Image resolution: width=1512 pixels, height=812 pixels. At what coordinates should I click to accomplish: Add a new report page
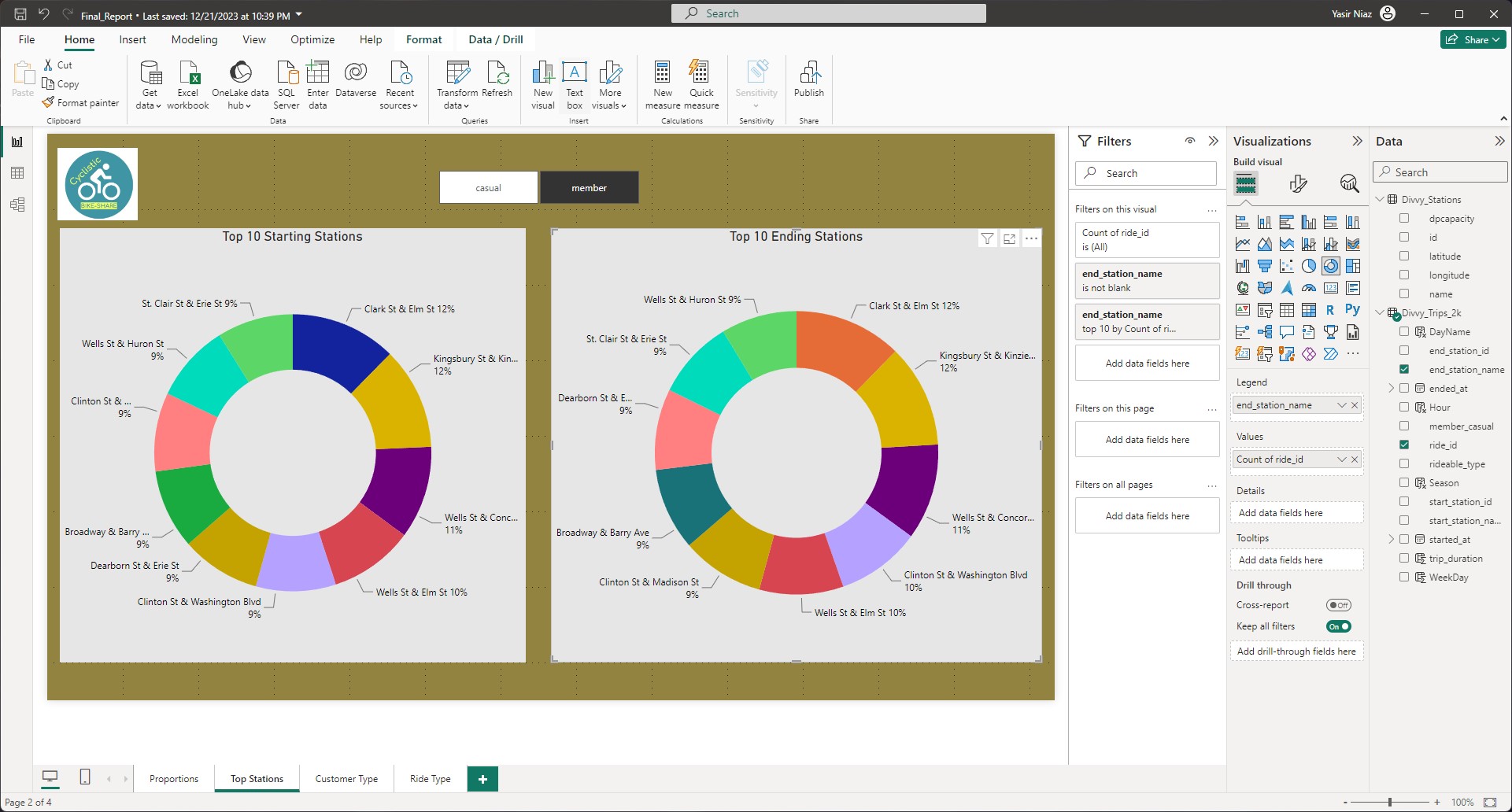(482, 779)
